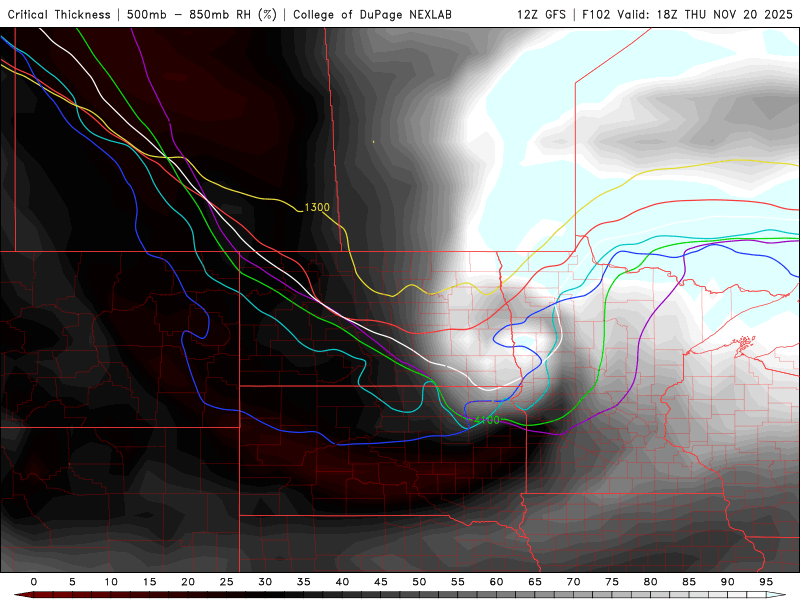Click the "85" value on the color scale
This screenshot has height=600, width=800.
tap(689, 582)
